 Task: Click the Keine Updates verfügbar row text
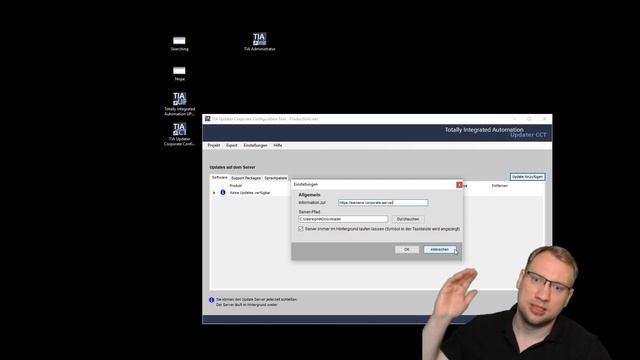point(250,193)
